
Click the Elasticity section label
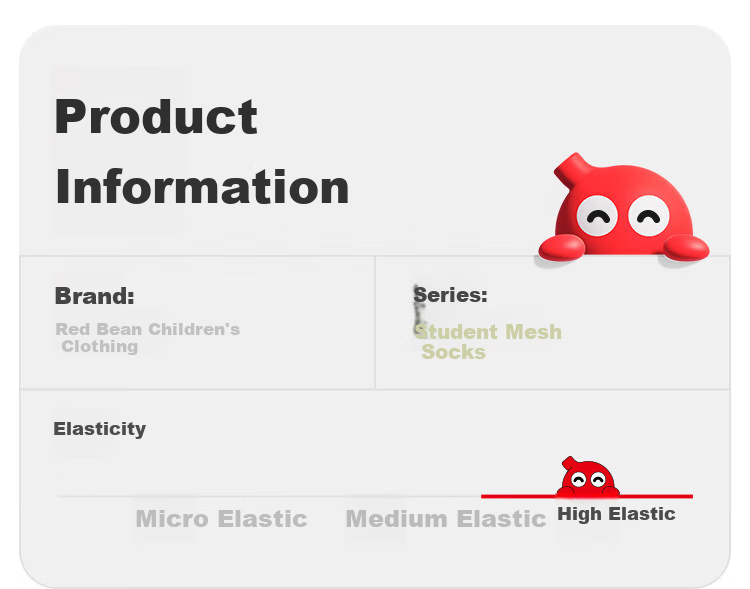99,429
